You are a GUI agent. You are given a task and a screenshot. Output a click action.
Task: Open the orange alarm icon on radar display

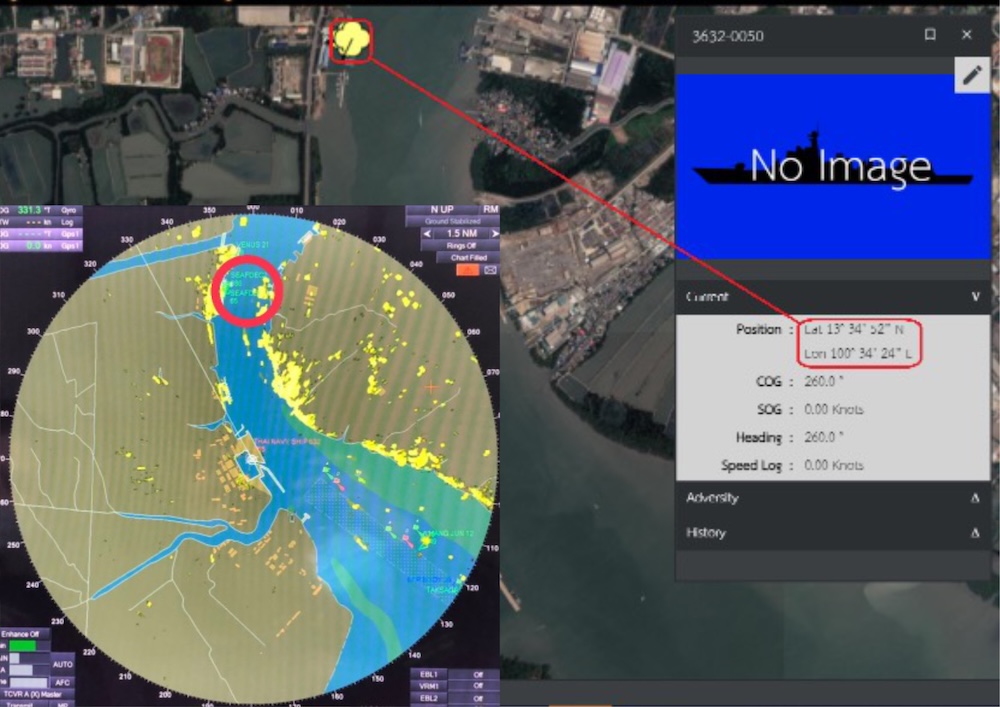(468, 270)
